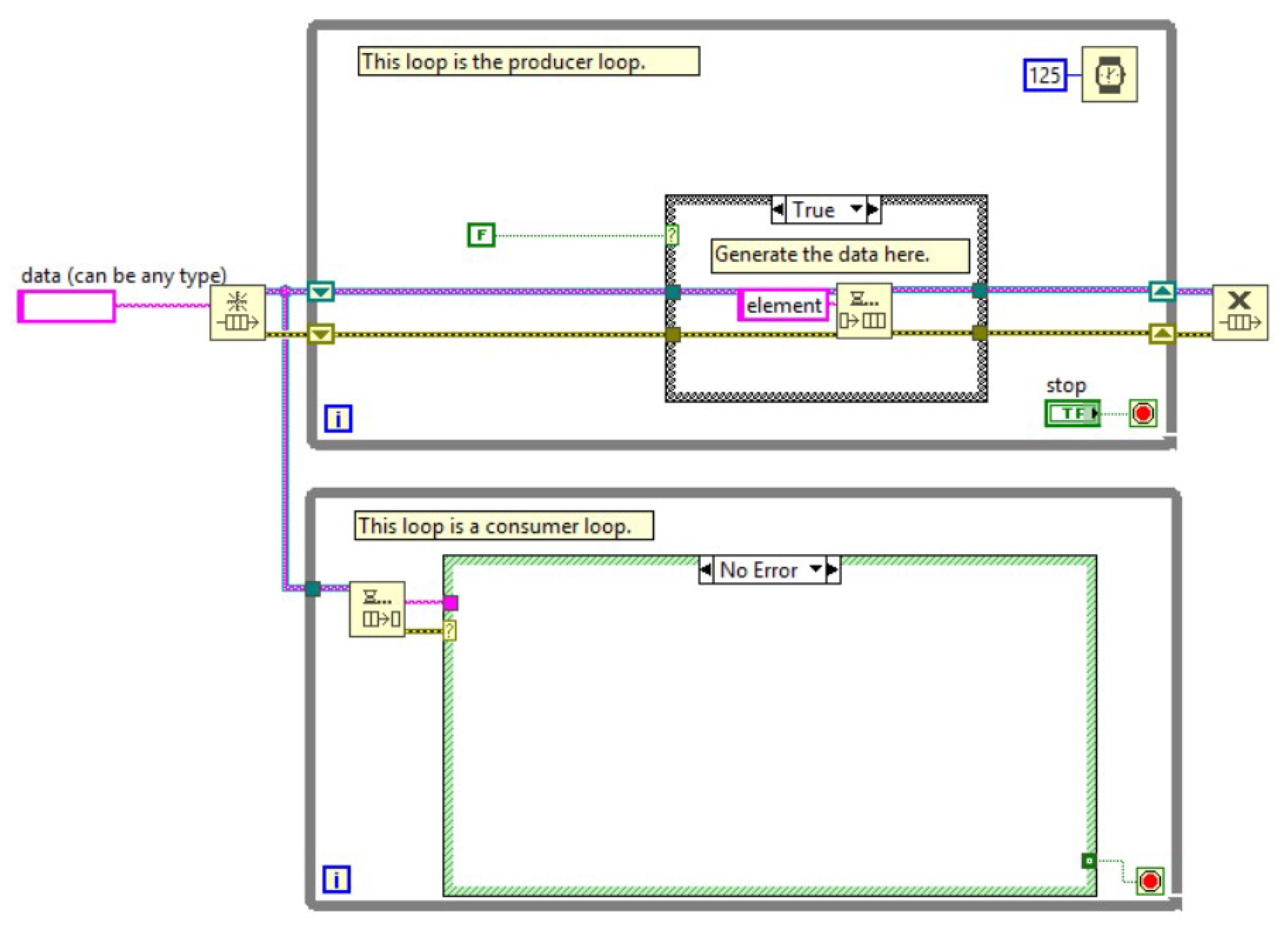Click the Dequeue Element node in consumer loop
The height and width of the screenshot is (933, 1288).
[377, 609]
